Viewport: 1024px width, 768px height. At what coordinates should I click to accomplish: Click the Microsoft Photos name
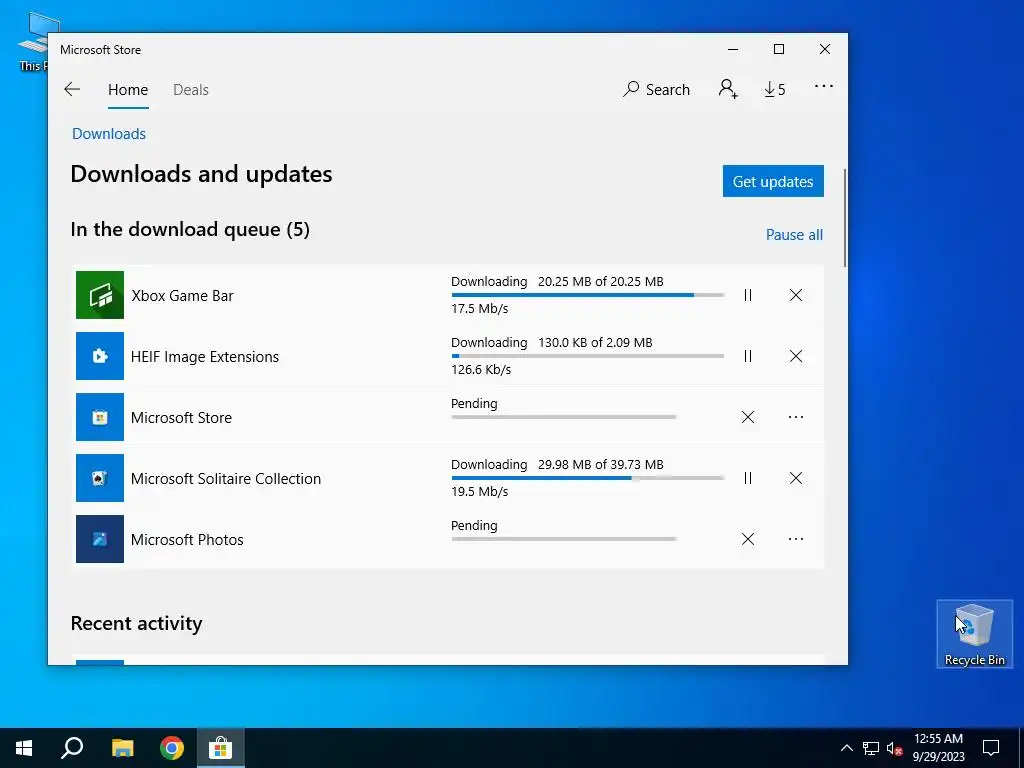(187, 539)
